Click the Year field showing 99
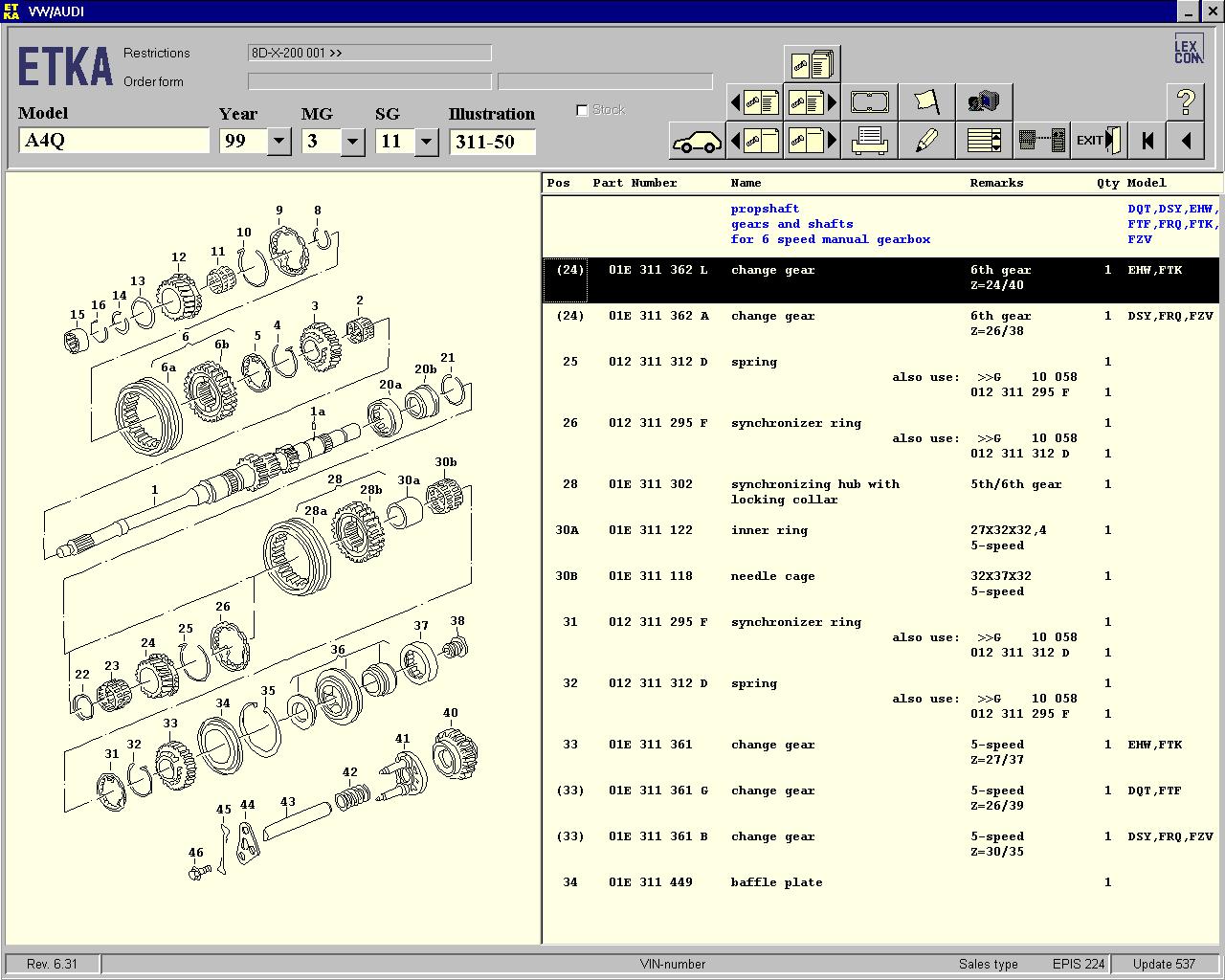This screenshot has width=1225, height=980. coord(243,142)
